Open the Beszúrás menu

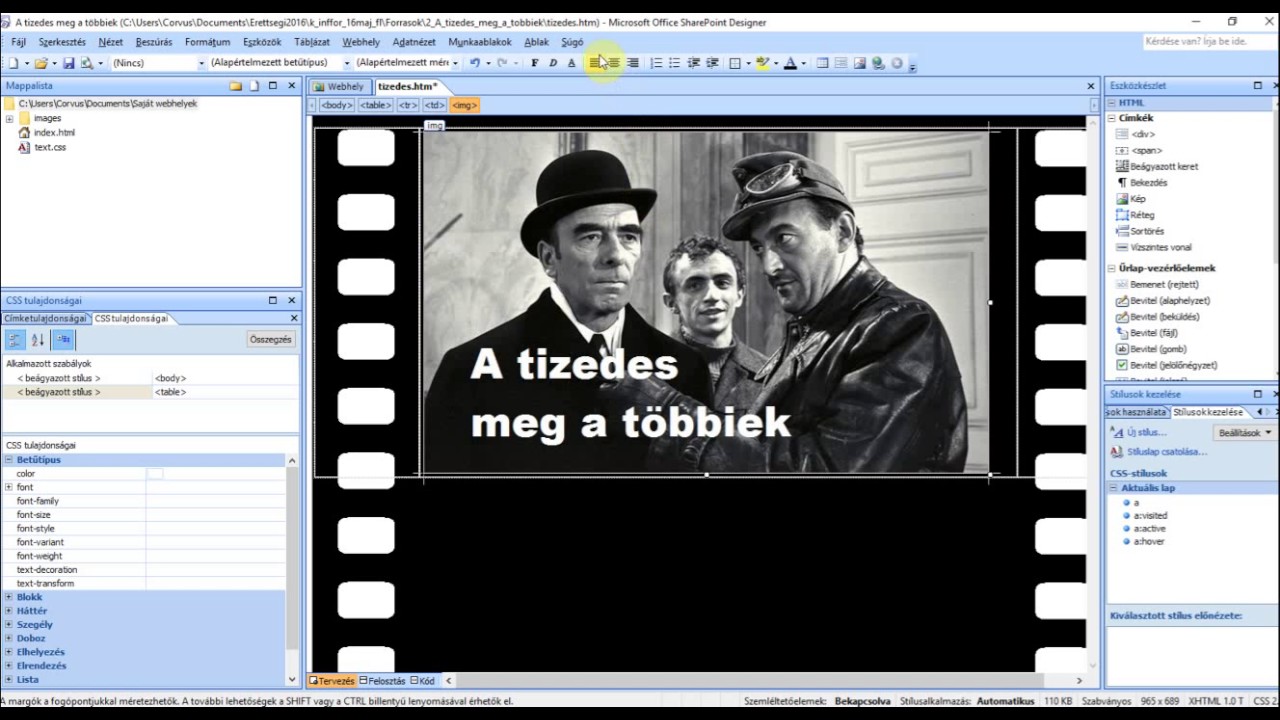(x=154, y=42)
